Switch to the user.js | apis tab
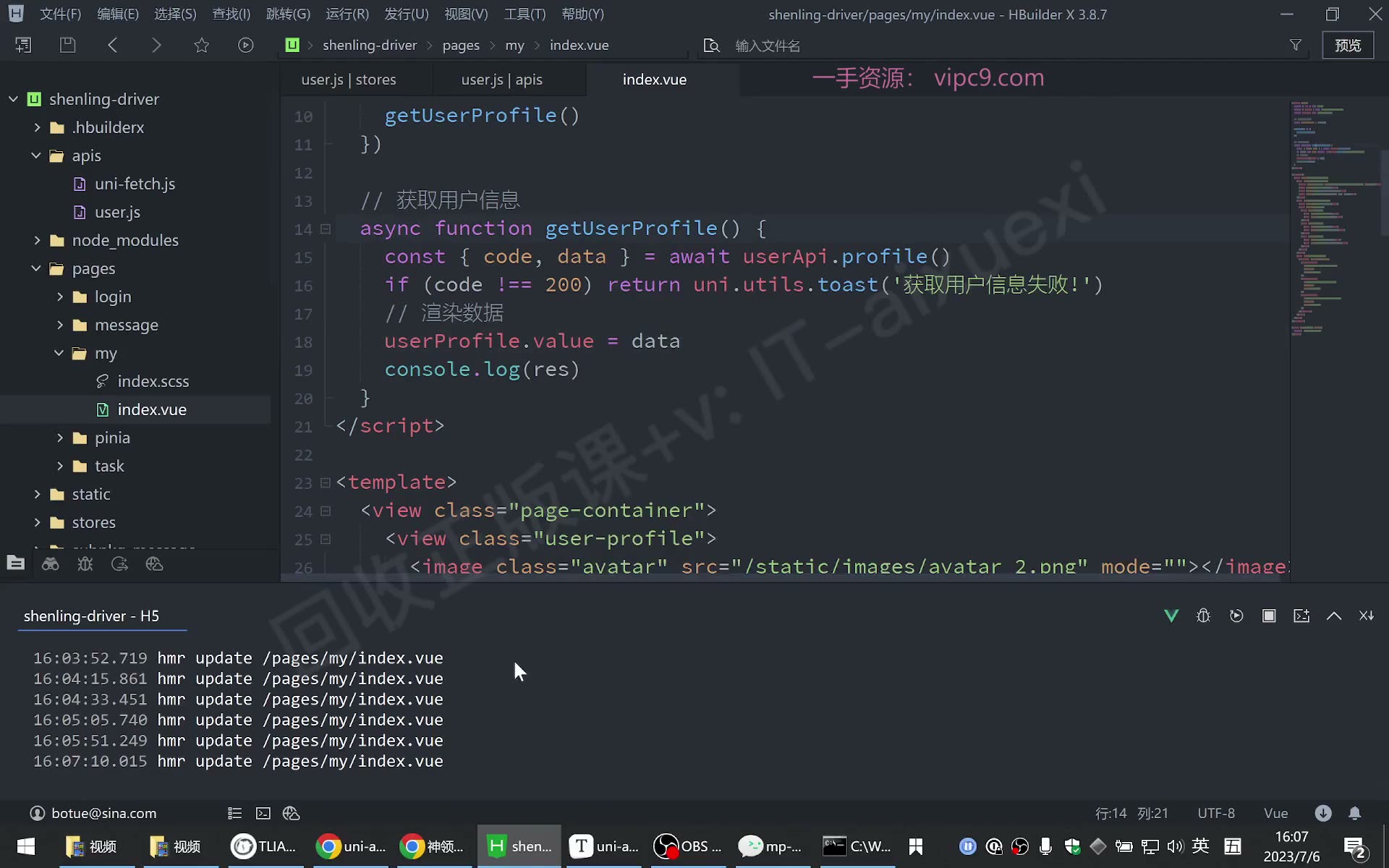This screenshot has height=868, width=1389. [x=502, y=80]
